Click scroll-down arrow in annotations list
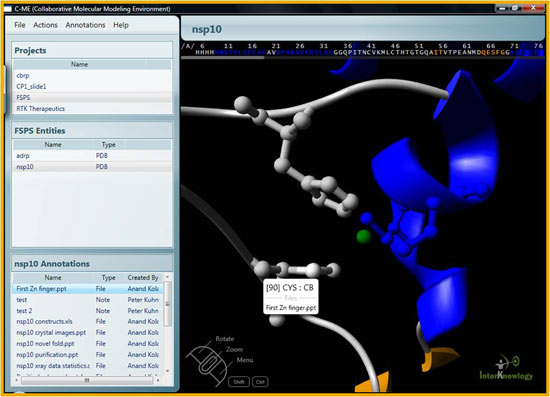The width and height of the screenshot is (550, 397). click(x=167, y=371)
